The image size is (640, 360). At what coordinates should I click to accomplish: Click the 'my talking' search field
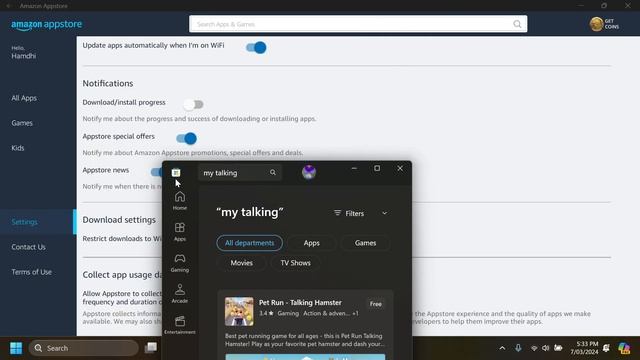240,173
